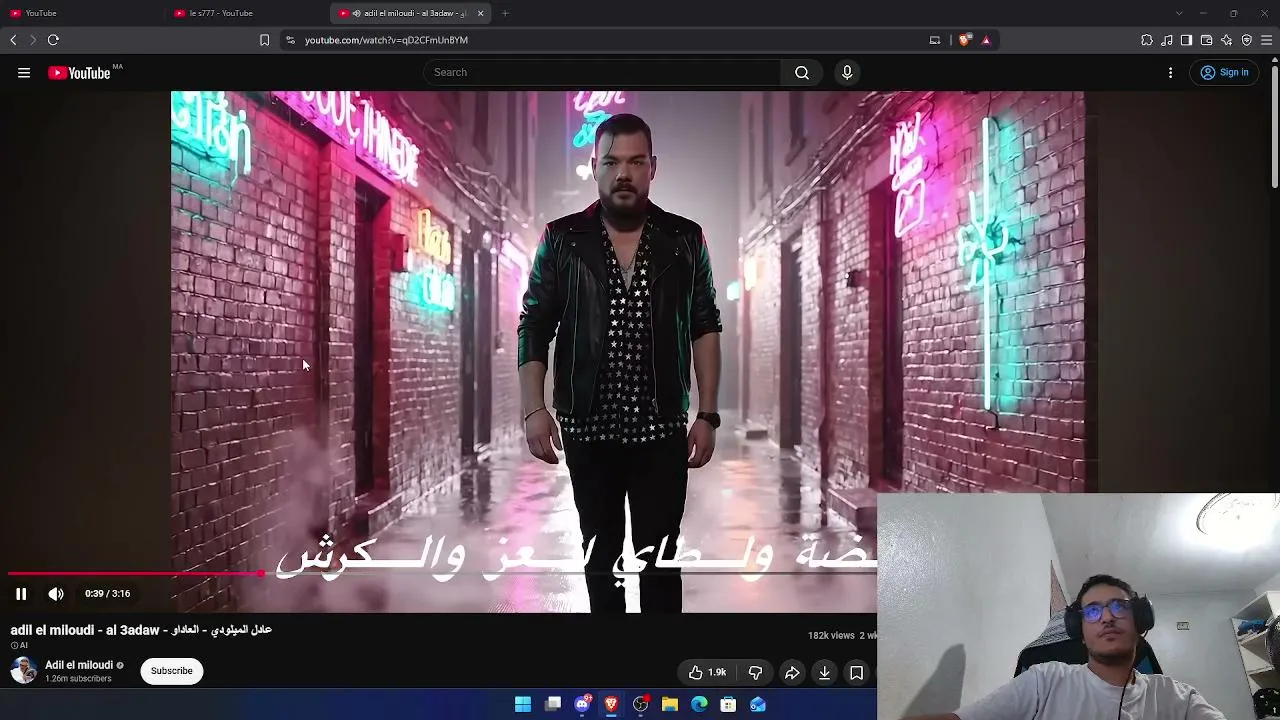Go forward in browser history

click(33, 40)
